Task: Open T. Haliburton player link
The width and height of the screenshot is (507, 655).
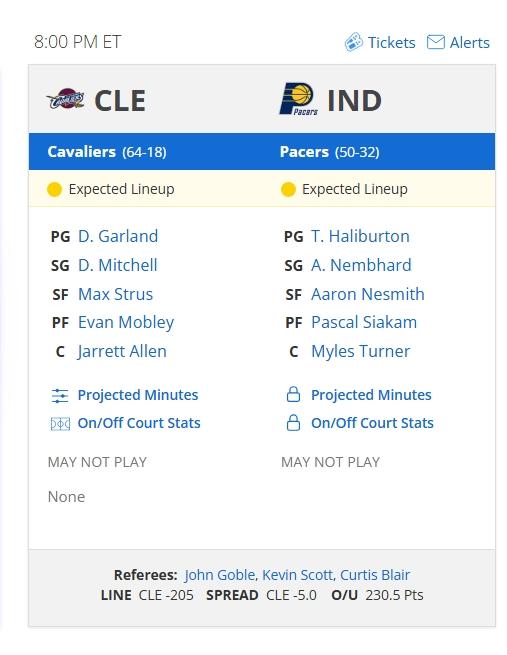Action: (x=360, y=236)
